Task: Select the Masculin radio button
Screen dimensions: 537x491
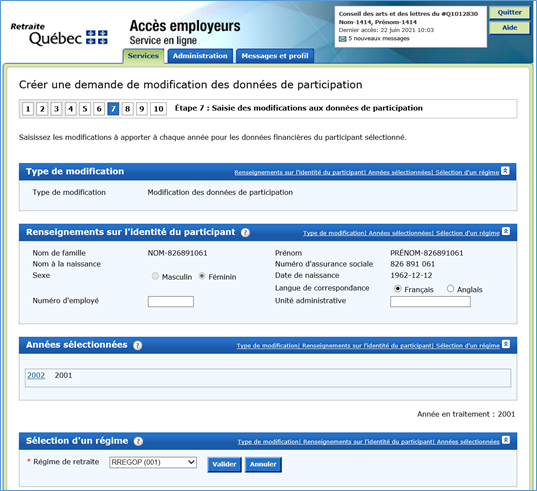Action: [155, 276]
